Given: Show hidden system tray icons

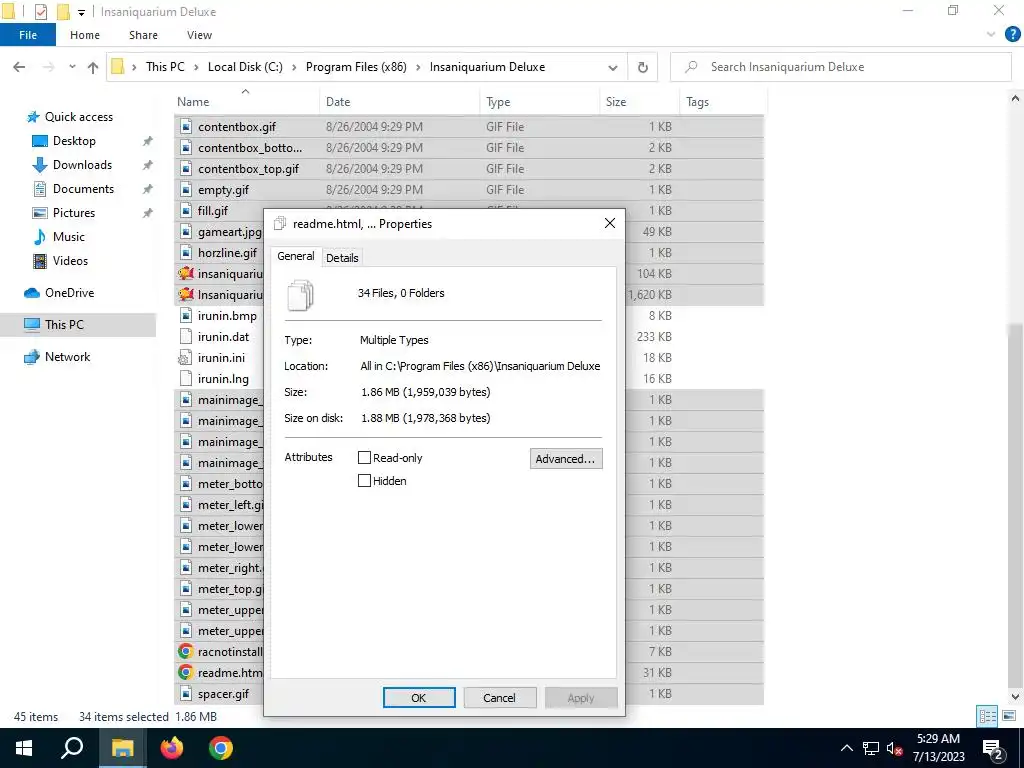Looking at the screenshot, I should coord(846,748).
